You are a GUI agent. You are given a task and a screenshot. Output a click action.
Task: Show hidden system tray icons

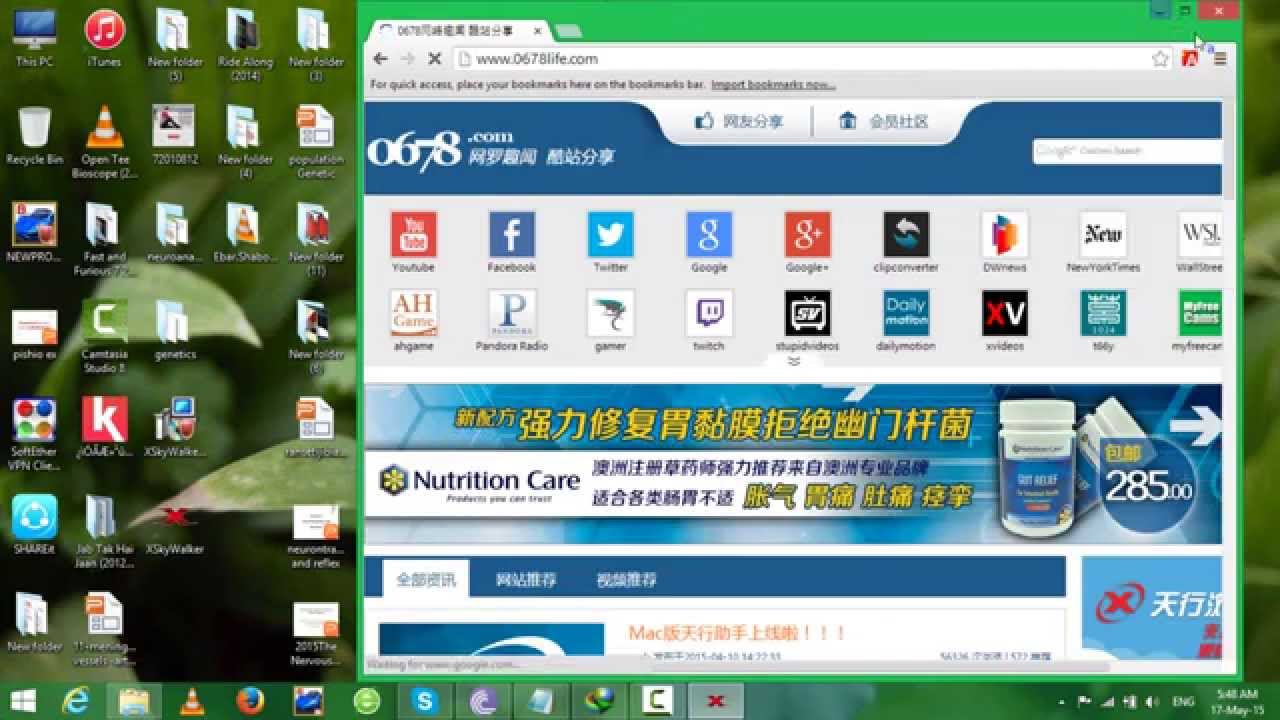(x=1061, y=702)
